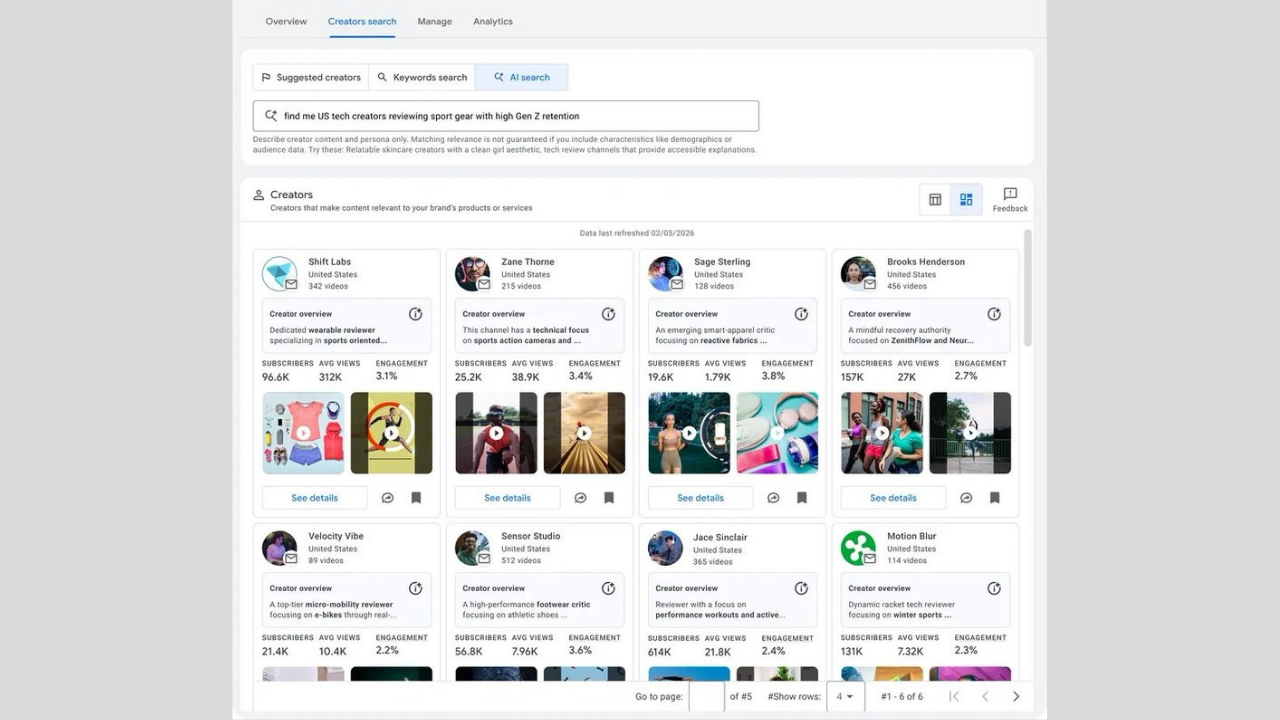
Task: Bookmark the Shift Labs creator
Action: pyautogui.click(x=416, y=497)
